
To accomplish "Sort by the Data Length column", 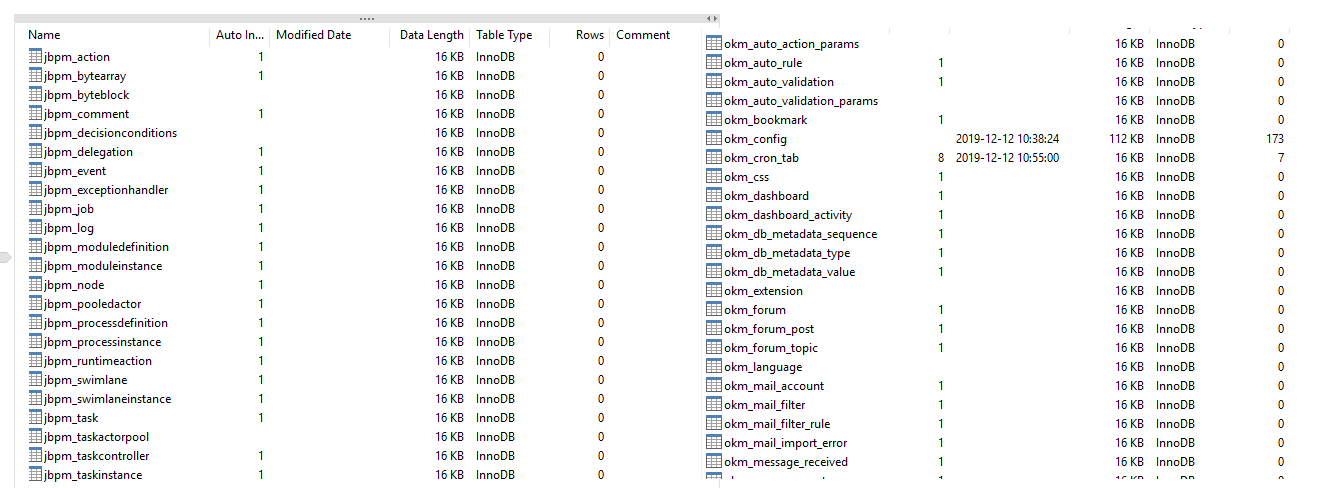I will point(431,35).
